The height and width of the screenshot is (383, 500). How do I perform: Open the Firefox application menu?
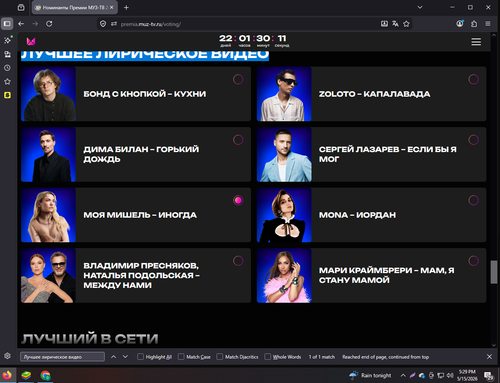tap(488, 24)
